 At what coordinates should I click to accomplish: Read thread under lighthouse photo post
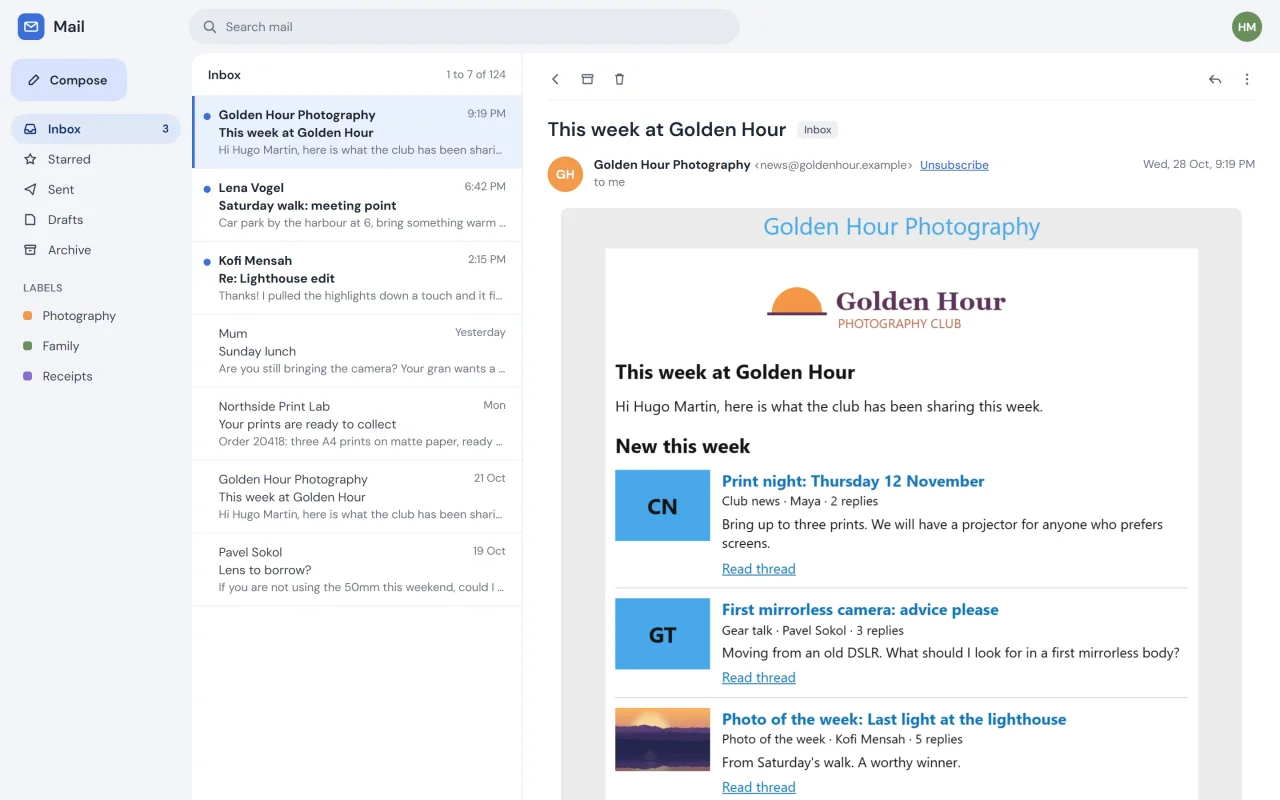tap(759, 787)
